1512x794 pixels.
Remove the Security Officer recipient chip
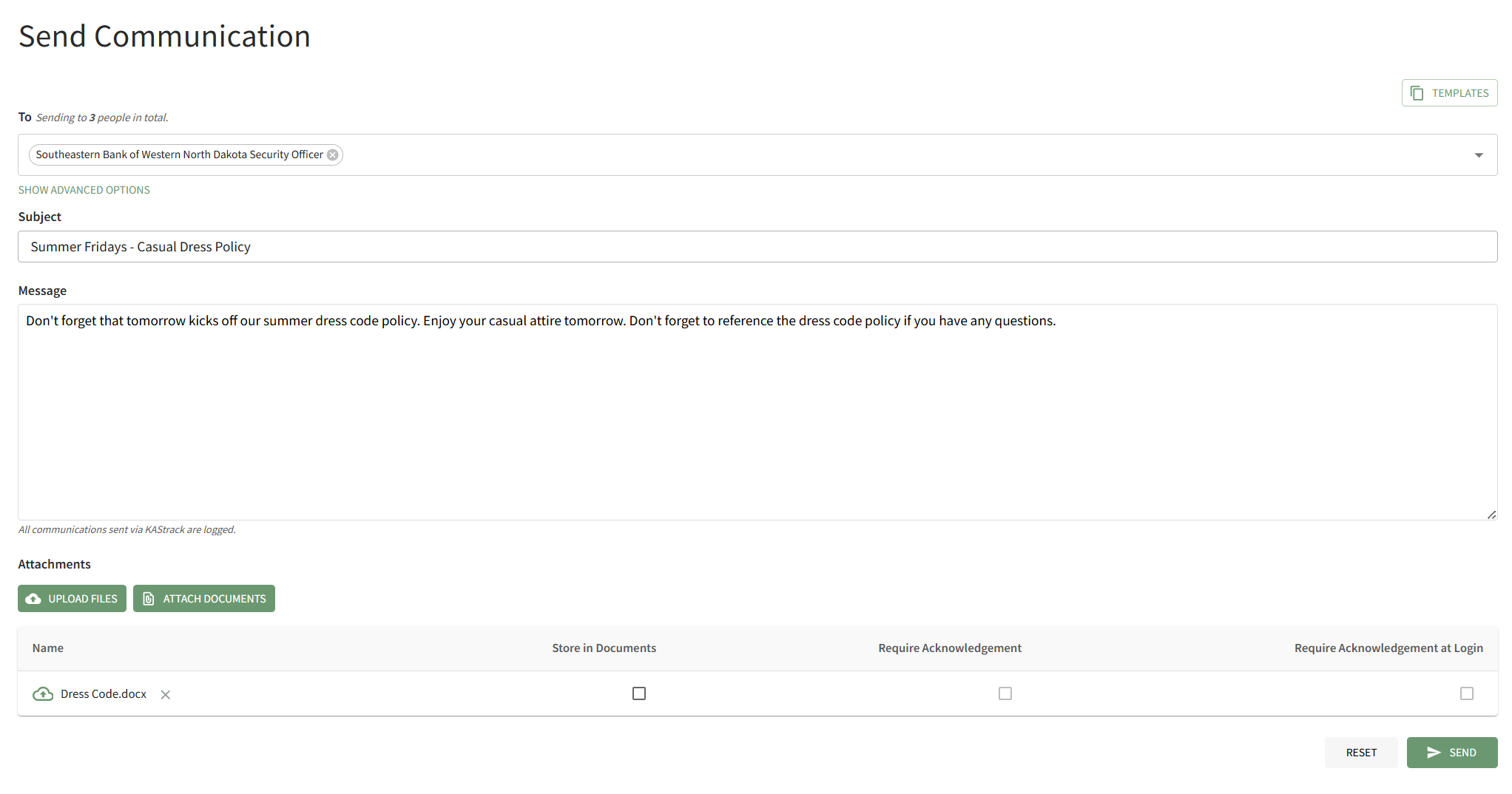coord(333,155)
